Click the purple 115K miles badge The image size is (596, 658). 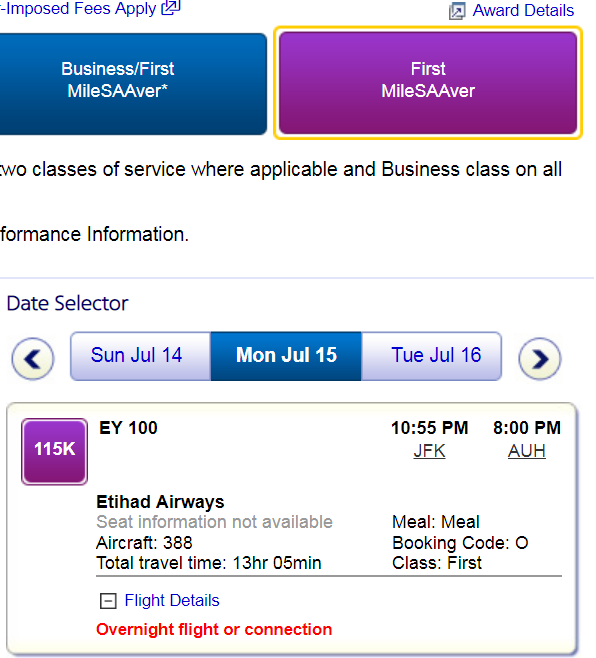pos(55,452)
